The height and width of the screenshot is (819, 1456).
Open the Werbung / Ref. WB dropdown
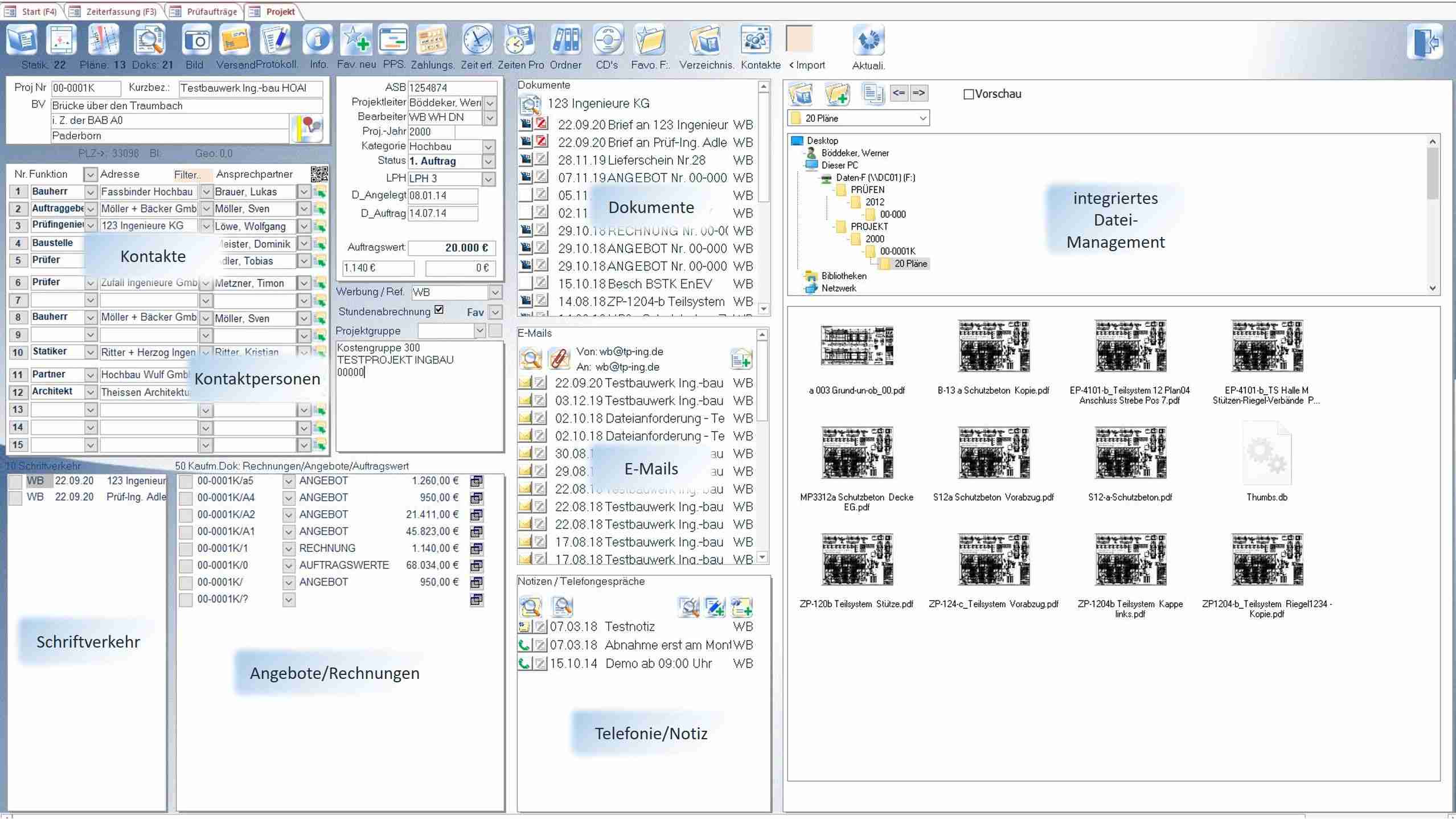[x=495, y=292]
